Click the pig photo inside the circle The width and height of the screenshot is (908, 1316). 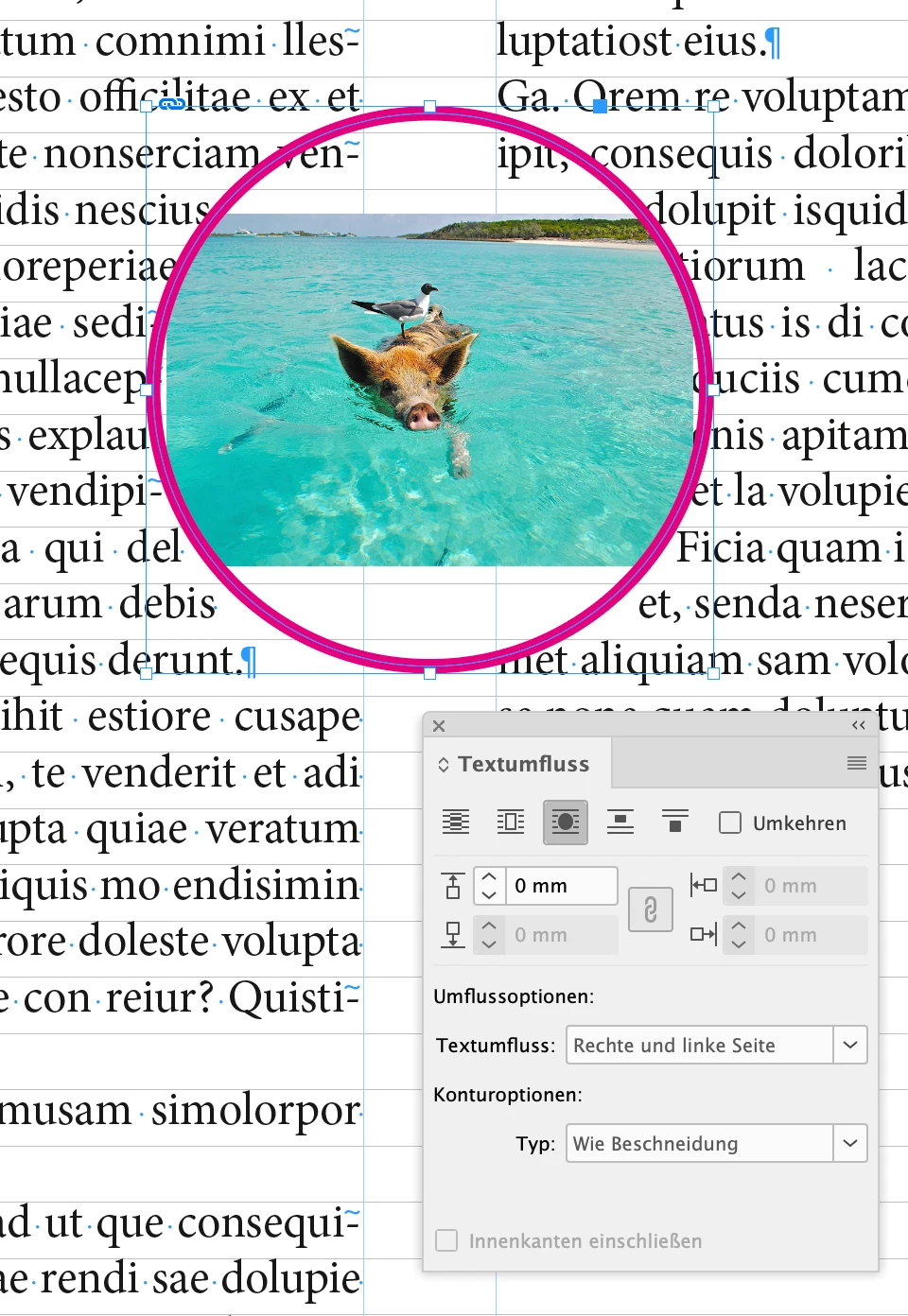(x=430, y=390)
